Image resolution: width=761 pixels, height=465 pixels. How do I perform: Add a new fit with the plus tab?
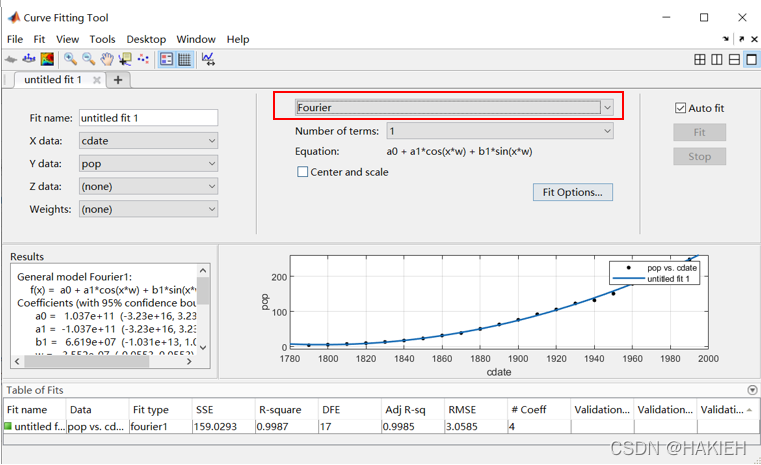click(118, 80)
